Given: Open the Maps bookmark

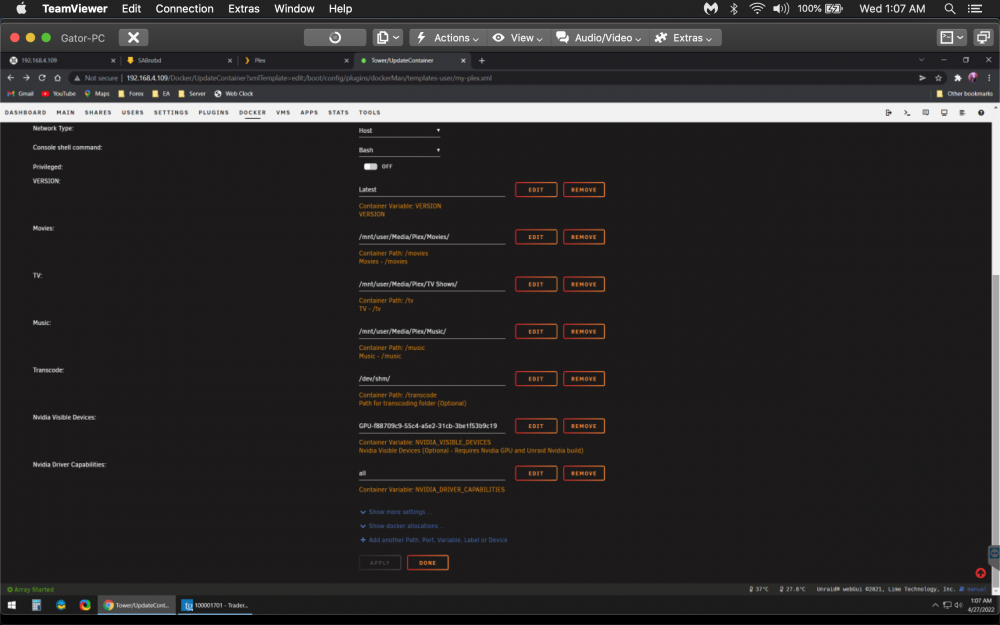Looking at the screenshot, I should [x=97, y=94].
